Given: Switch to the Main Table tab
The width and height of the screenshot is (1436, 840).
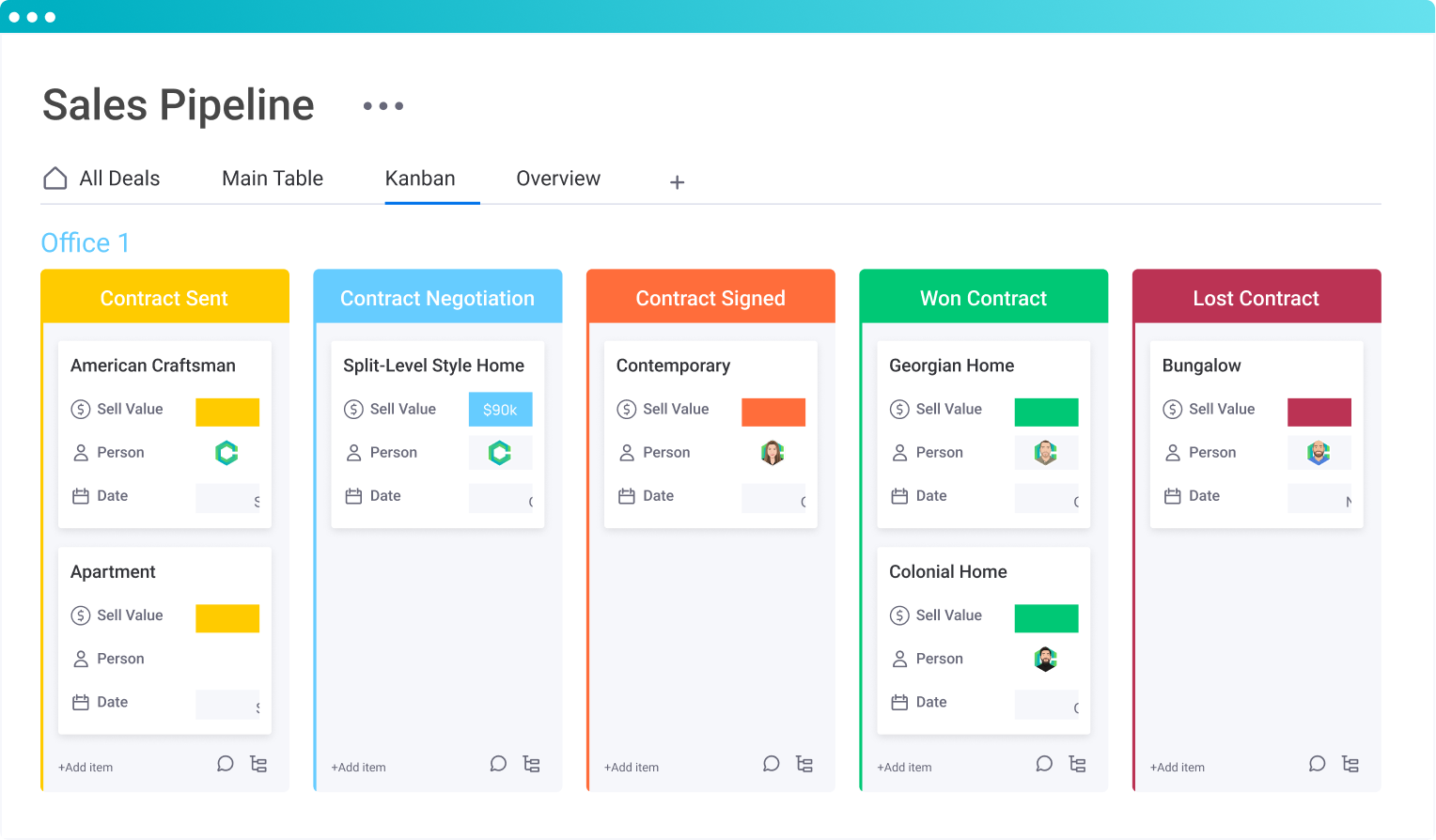Looking at the screenshot, I should pyautogui.click(x=273, y=179).
